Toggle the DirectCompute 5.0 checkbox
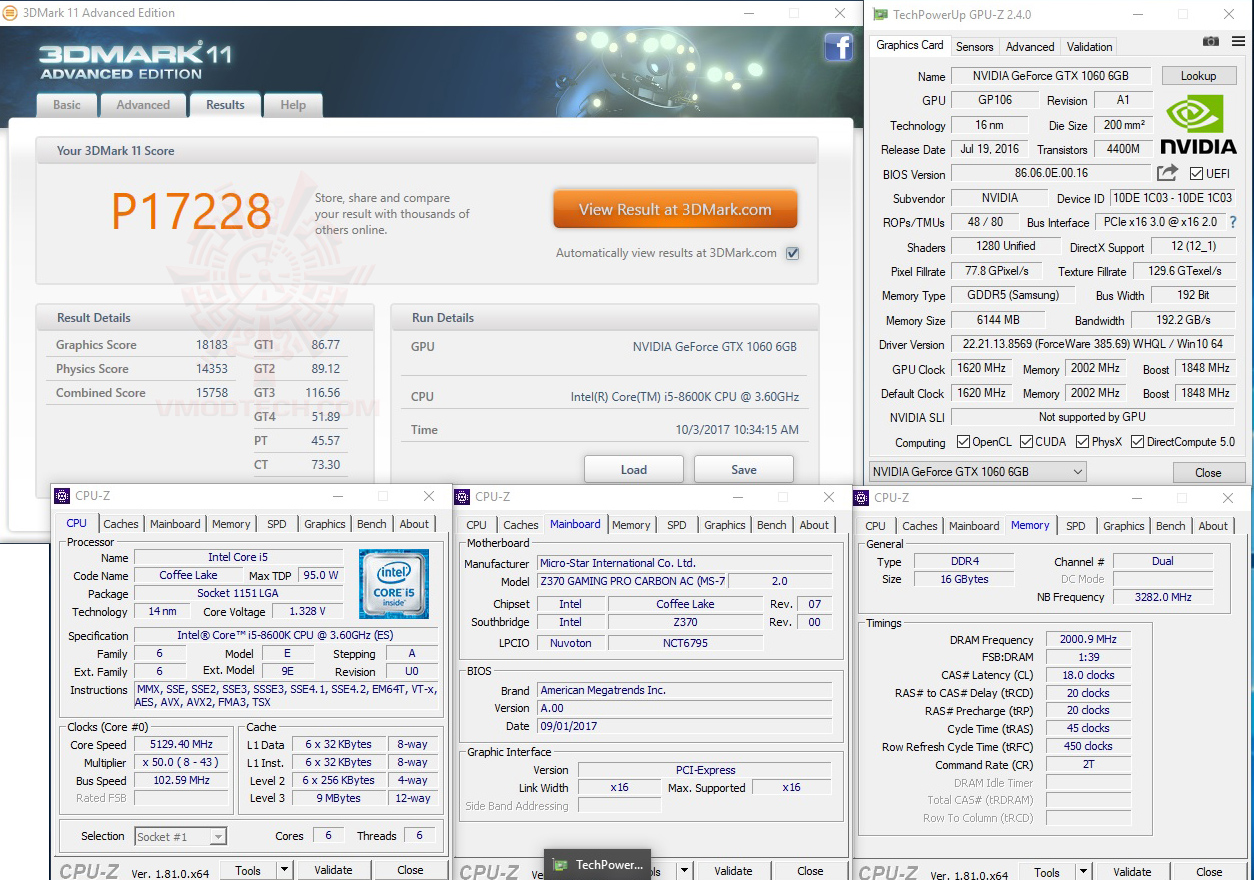The width and height of the screenshot is (1254, 880). (1137, 442)
